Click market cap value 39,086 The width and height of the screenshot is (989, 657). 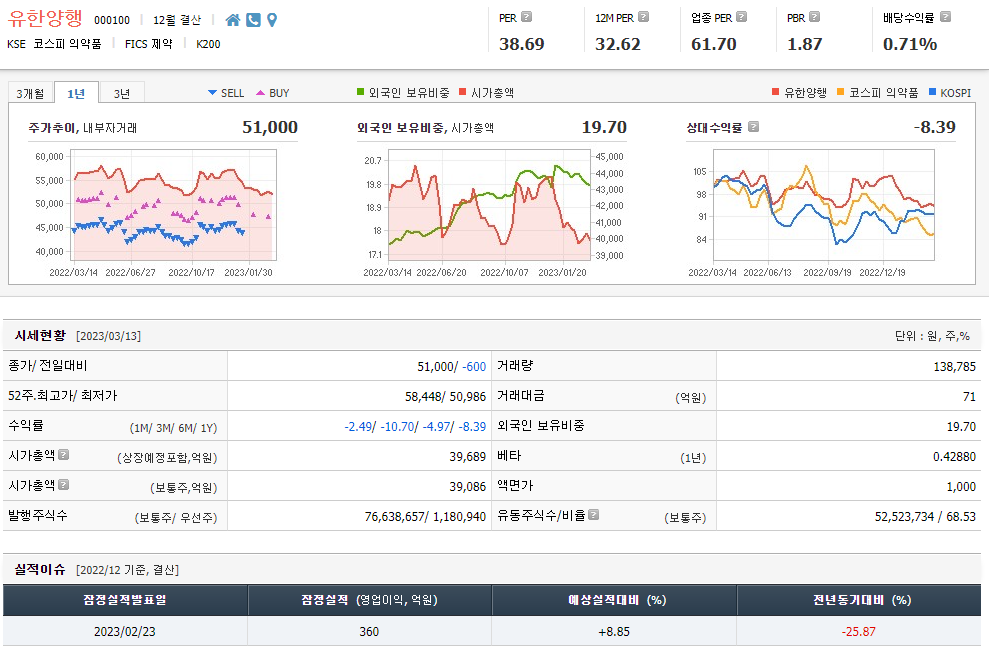(467, 487)
